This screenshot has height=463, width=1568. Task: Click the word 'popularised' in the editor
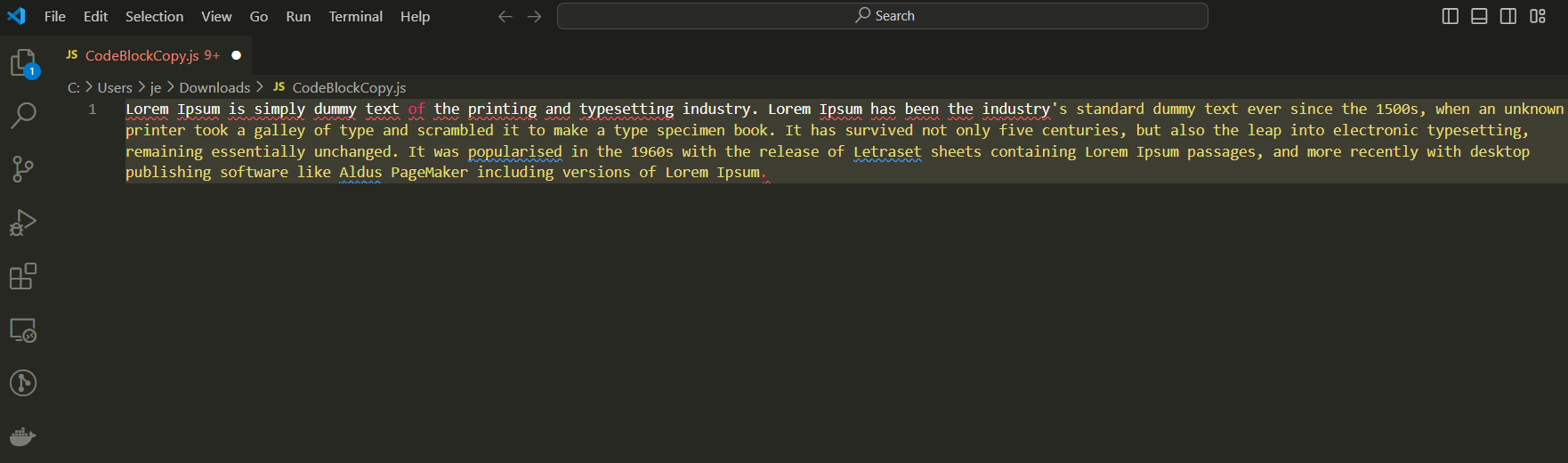(515, 151)
